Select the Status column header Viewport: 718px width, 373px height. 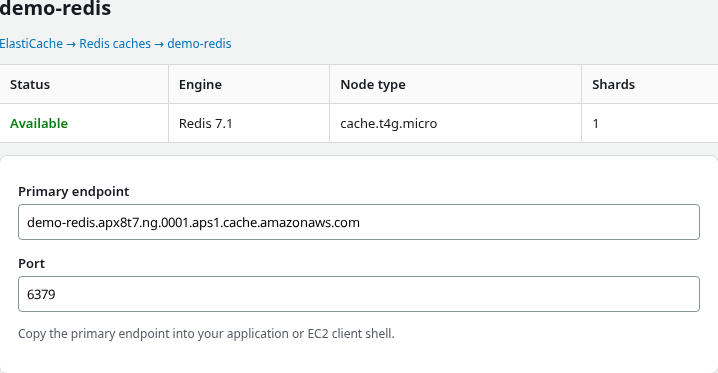coord(84,84)
